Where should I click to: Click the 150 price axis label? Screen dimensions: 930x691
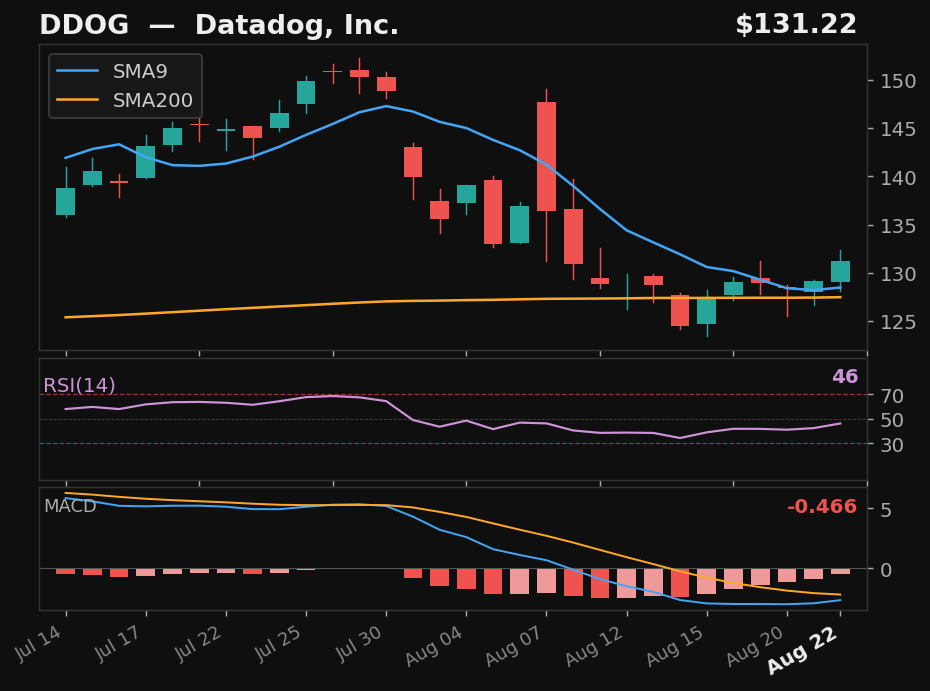click(898, 81)
